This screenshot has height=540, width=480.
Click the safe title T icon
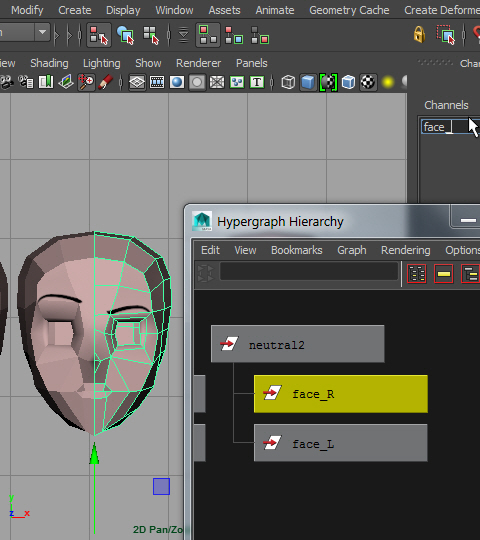click(257, 82)
